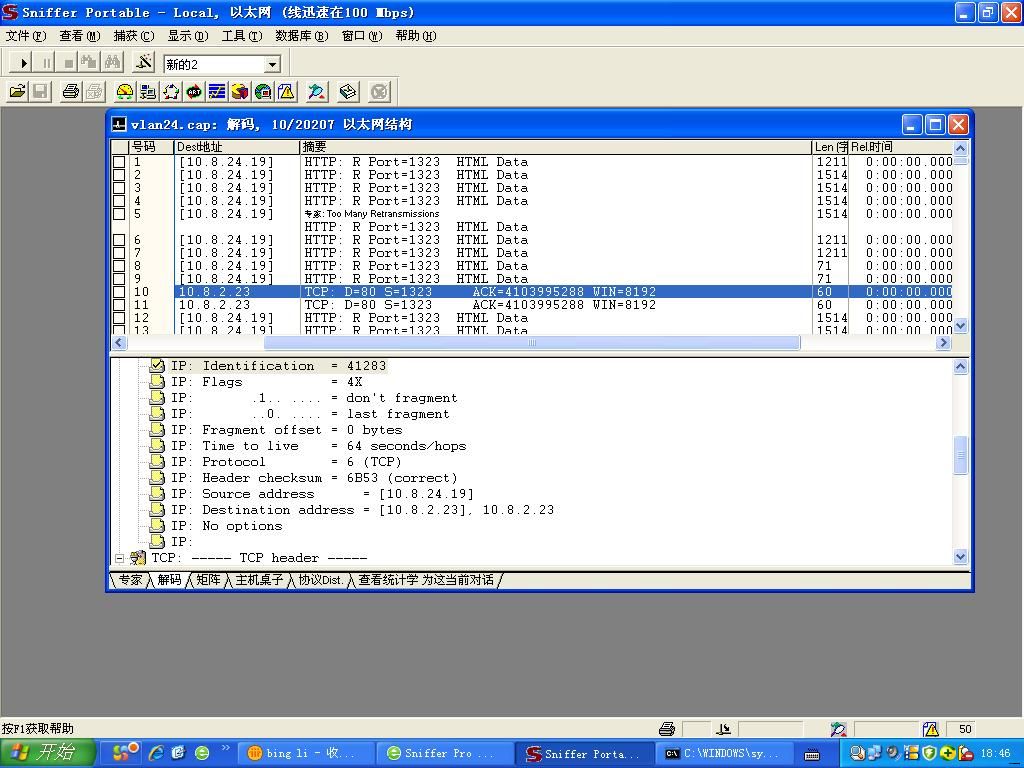1024x768 pixels.
Task: Tick the checkbox for packet 6
Action: point(119,240)
